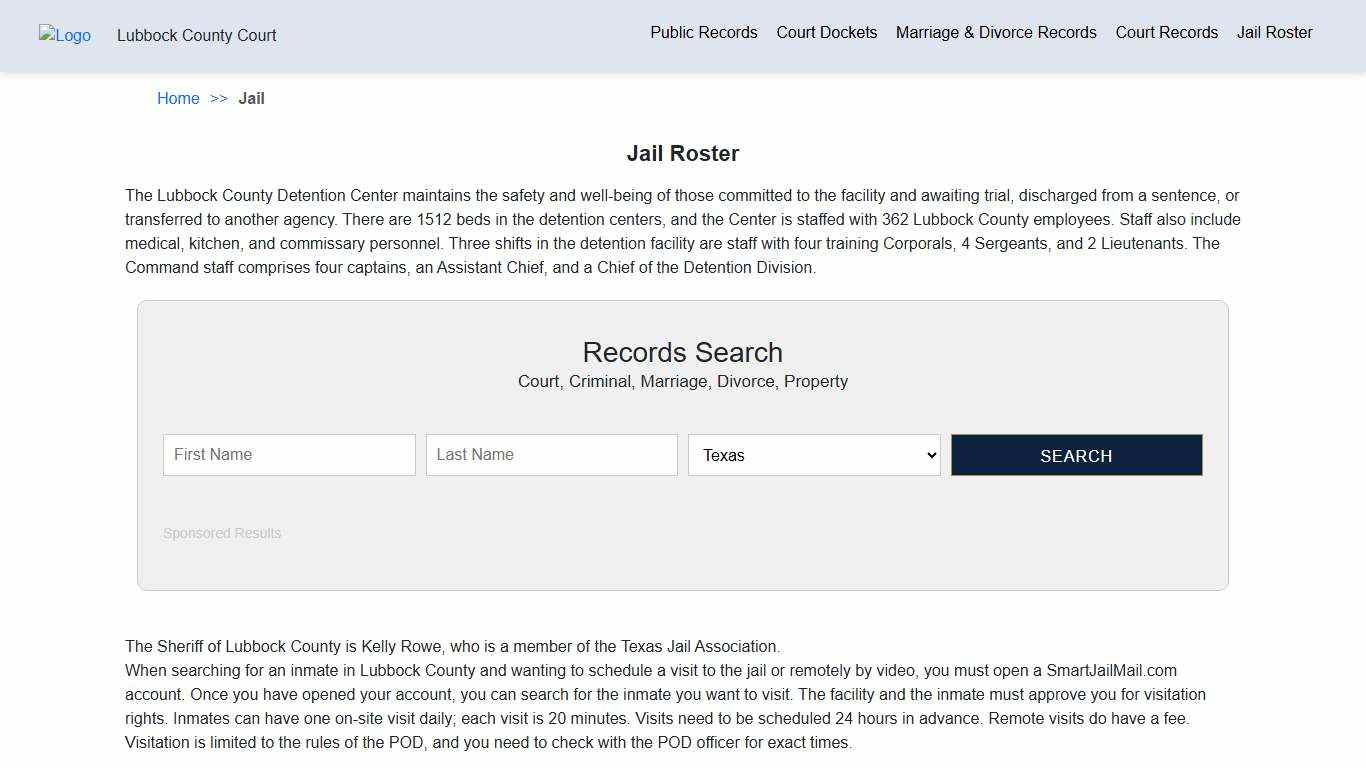Image resolution: width=1366 pixels, height=768 pixels.
Task: Select Public Records in the navigation
Action: (x=704, y=32)
